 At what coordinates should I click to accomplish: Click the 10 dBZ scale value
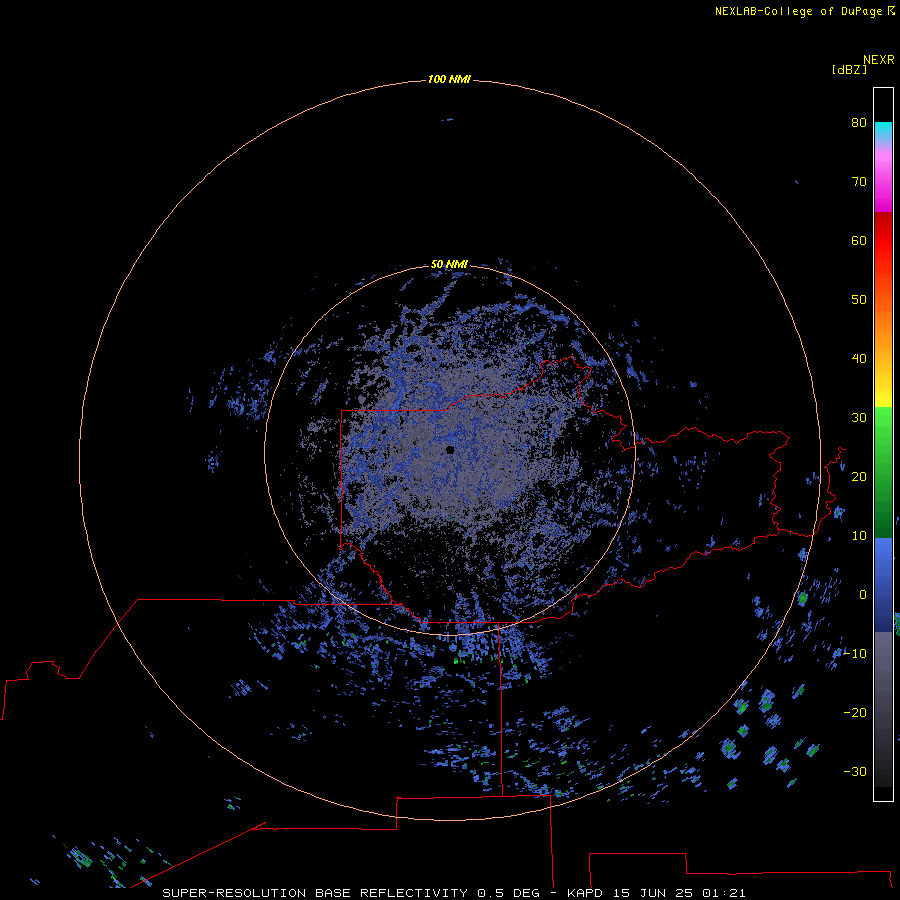pos(859,536)
